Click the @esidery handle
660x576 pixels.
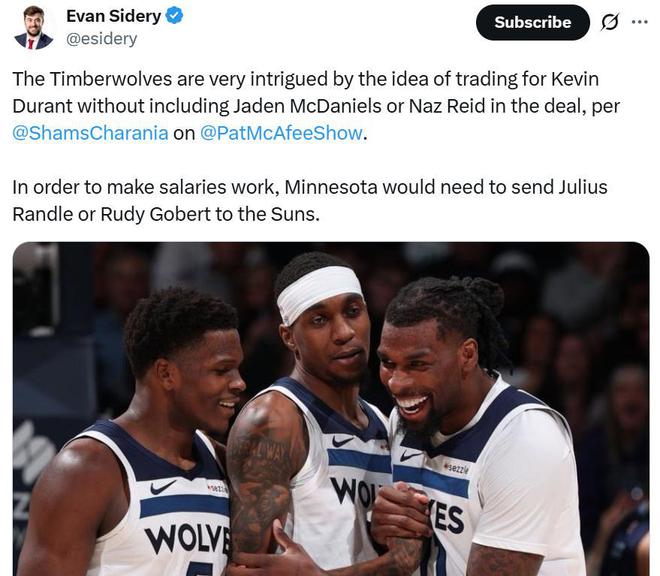(x=101, y=39)
